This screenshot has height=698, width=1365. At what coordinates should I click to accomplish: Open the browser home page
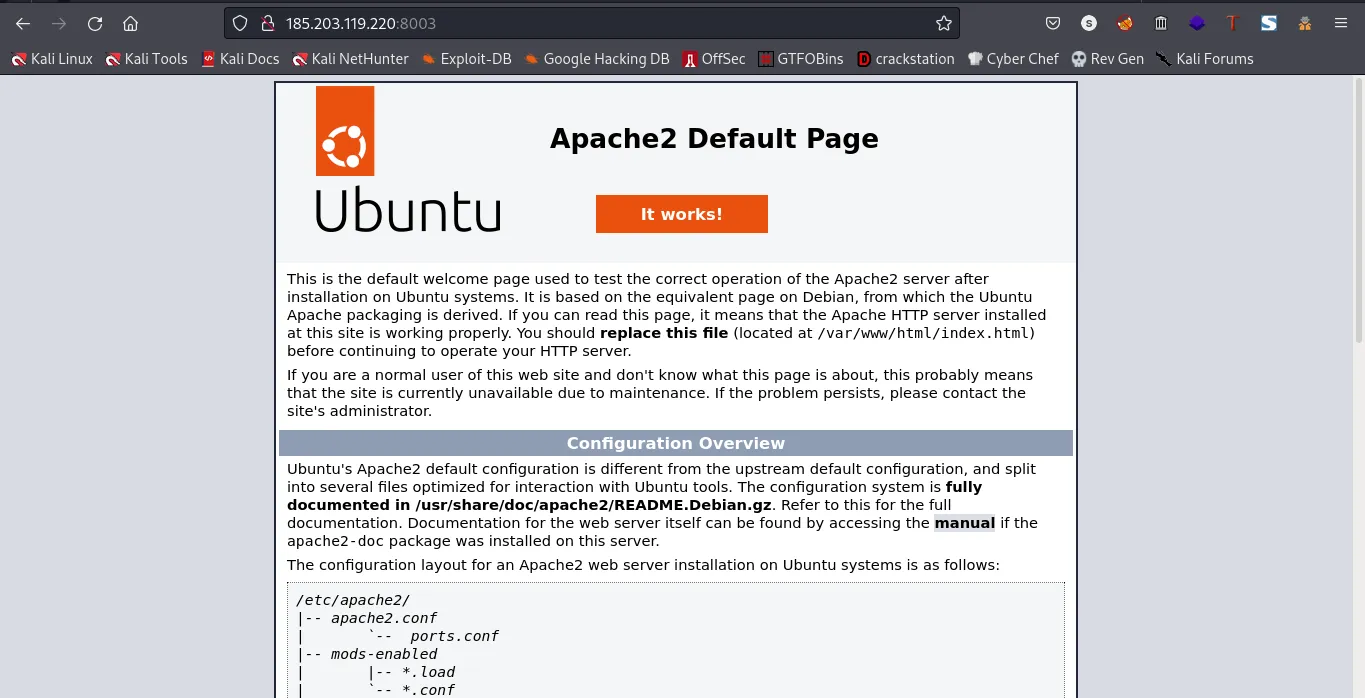tap(130, 23)
